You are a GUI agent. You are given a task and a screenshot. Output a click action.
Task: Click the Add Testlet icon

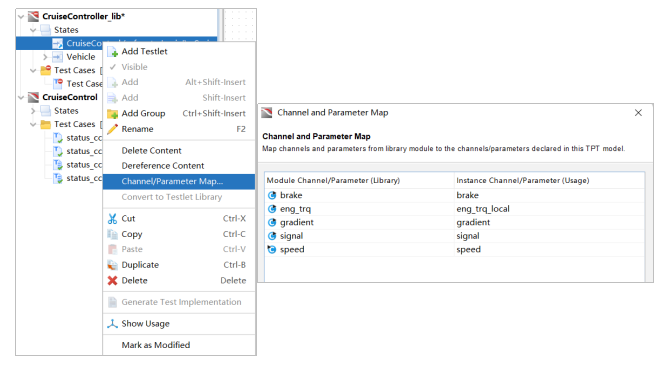tap(113, 52)
